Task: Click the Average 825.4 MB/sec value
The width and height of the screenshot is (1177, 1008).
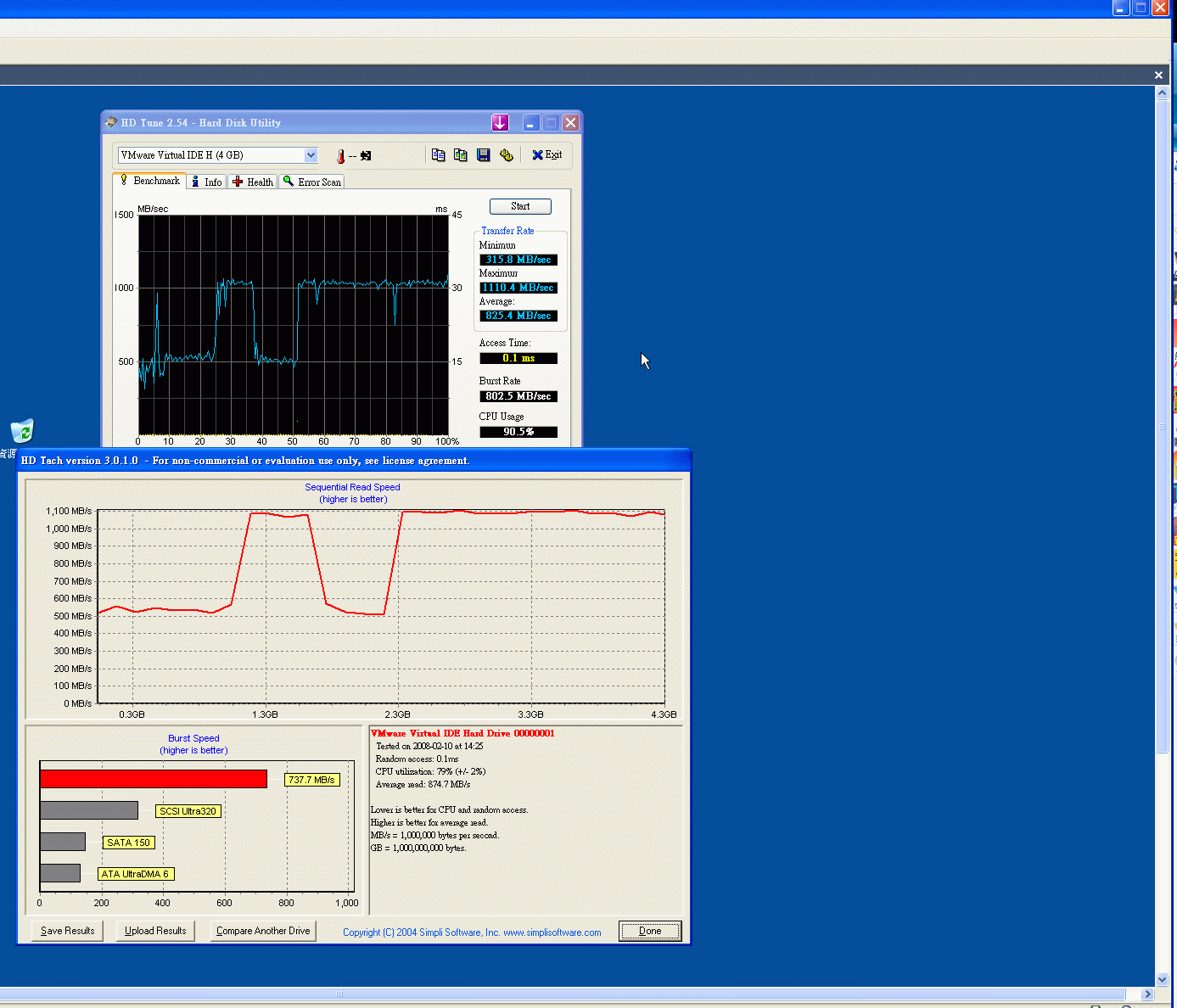Action: (518, 316)
